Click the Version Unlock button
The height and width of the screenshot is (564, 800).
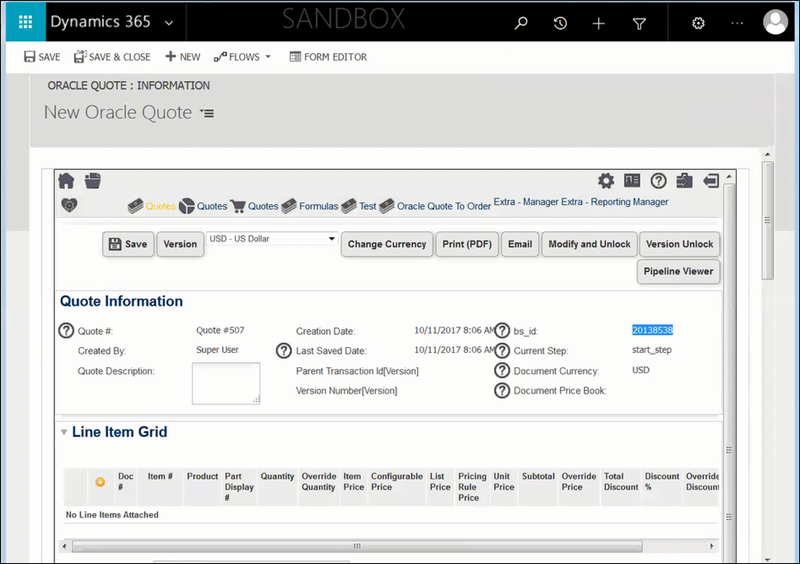point(680,244)
